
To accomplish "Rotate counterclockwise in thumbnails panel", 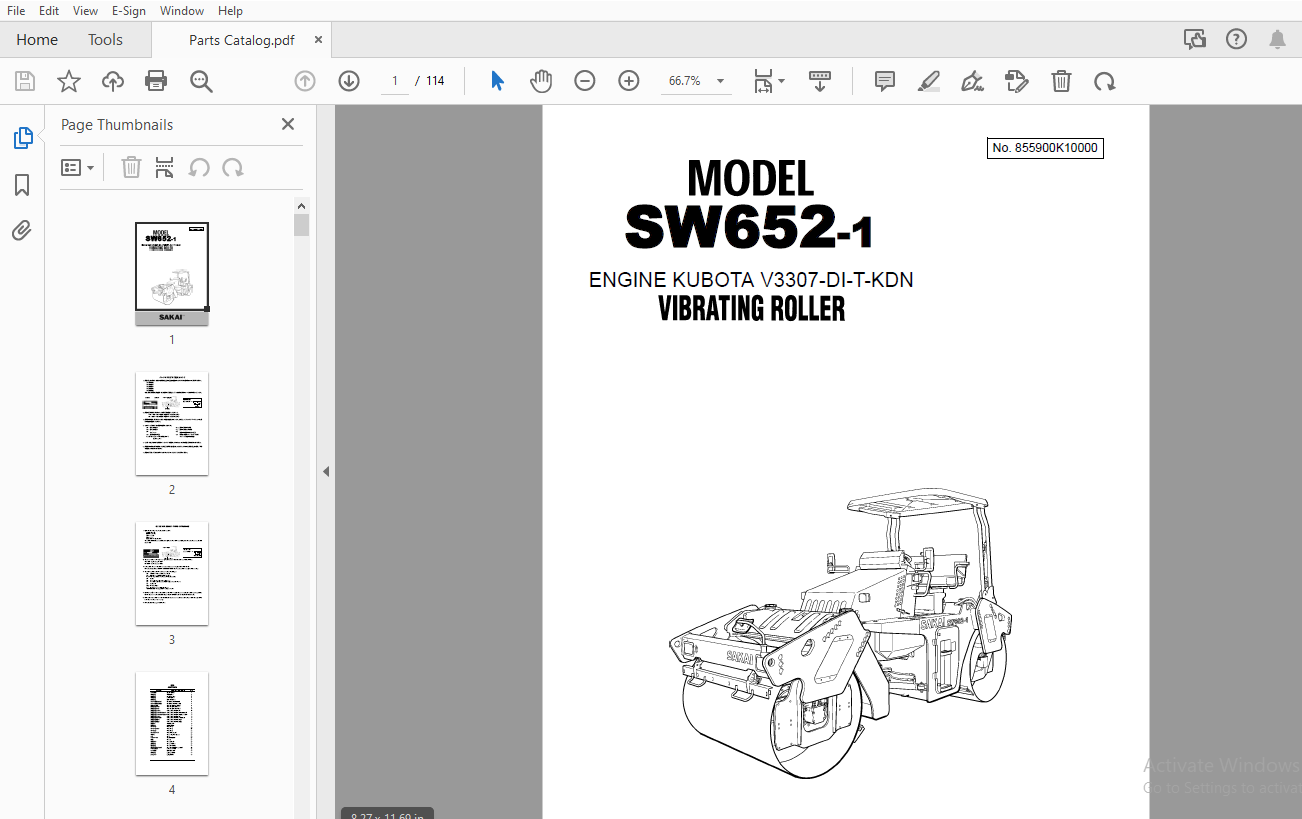I will [x=199, y=168].
